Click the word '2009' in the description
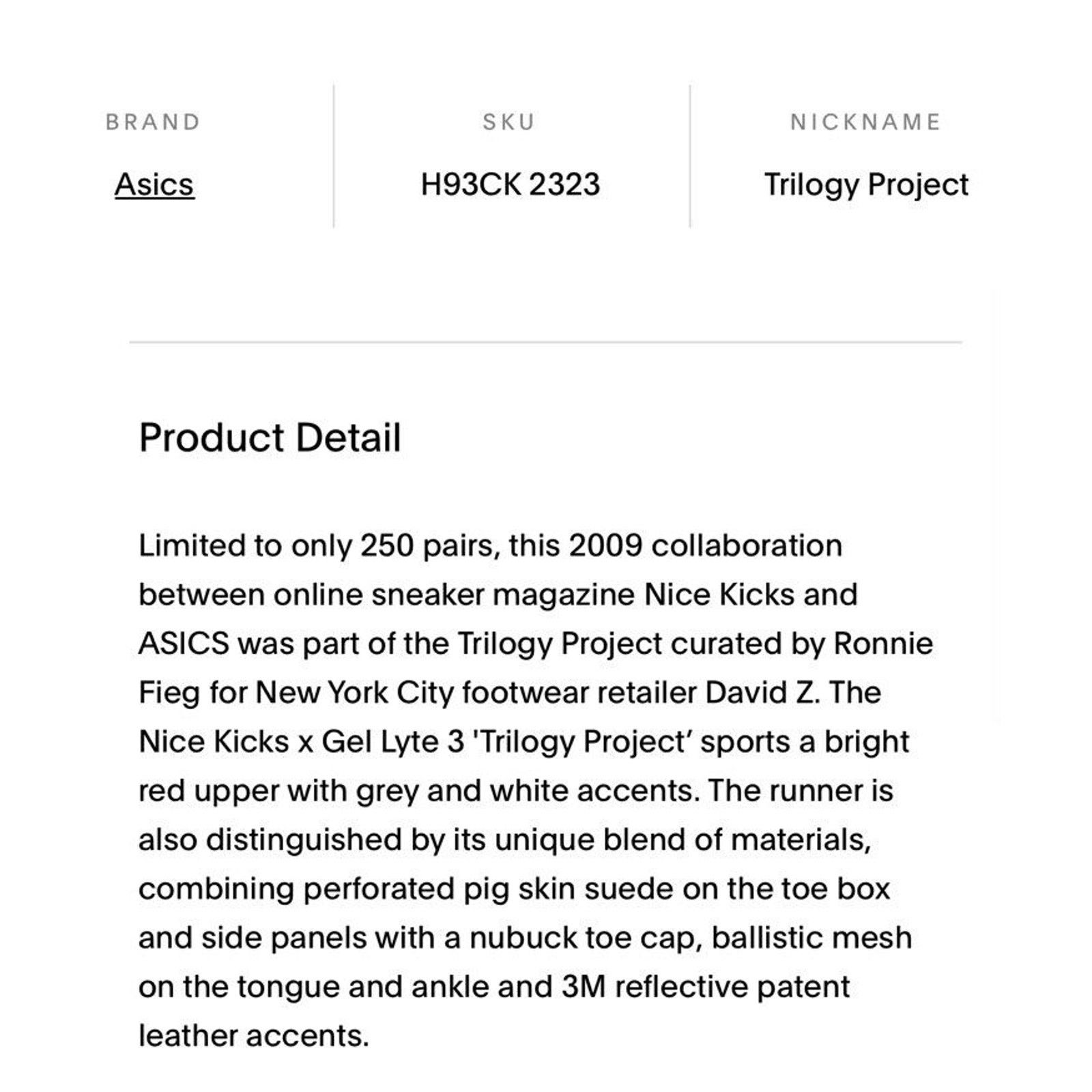Image resolution: width=1092 pixels, height=1092 pixels. (x=606, y=546)
